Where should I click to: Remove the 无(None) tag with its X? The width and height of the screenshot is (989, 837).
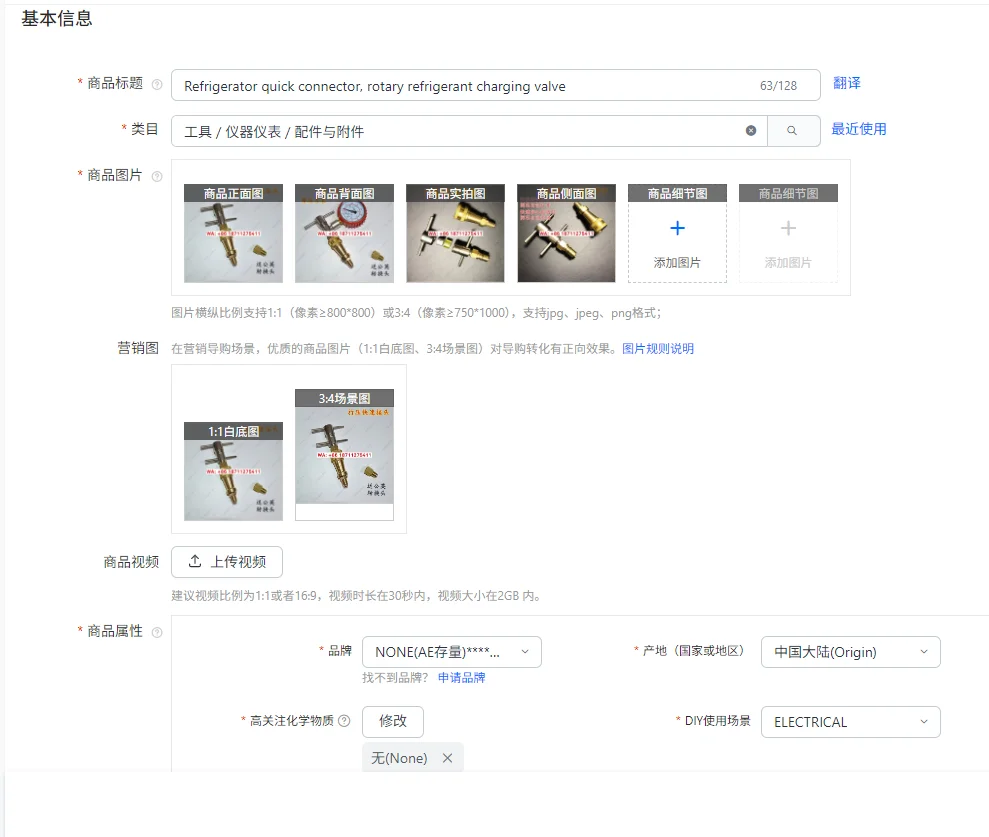point(447,758)
